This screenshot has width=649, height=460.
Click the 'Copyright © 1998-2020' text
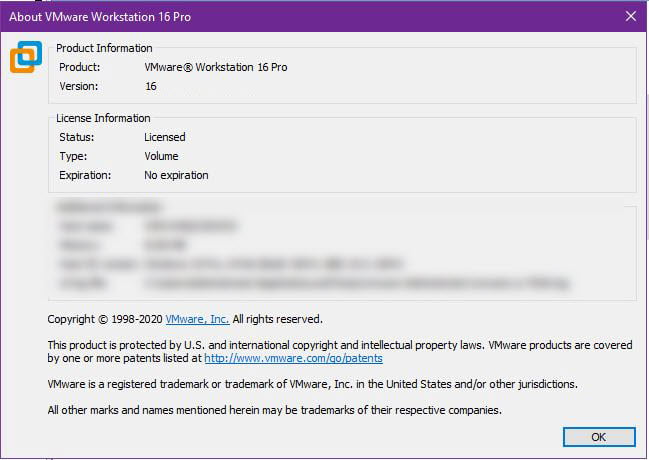(105, 319)
